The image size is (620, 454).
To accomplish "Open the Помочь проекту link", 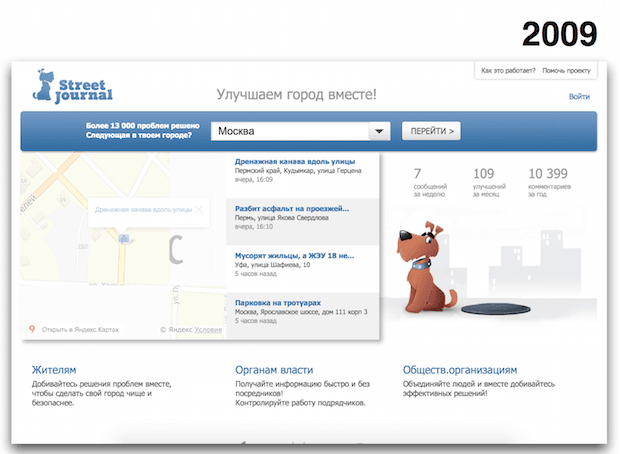I will tap(568, 71).
